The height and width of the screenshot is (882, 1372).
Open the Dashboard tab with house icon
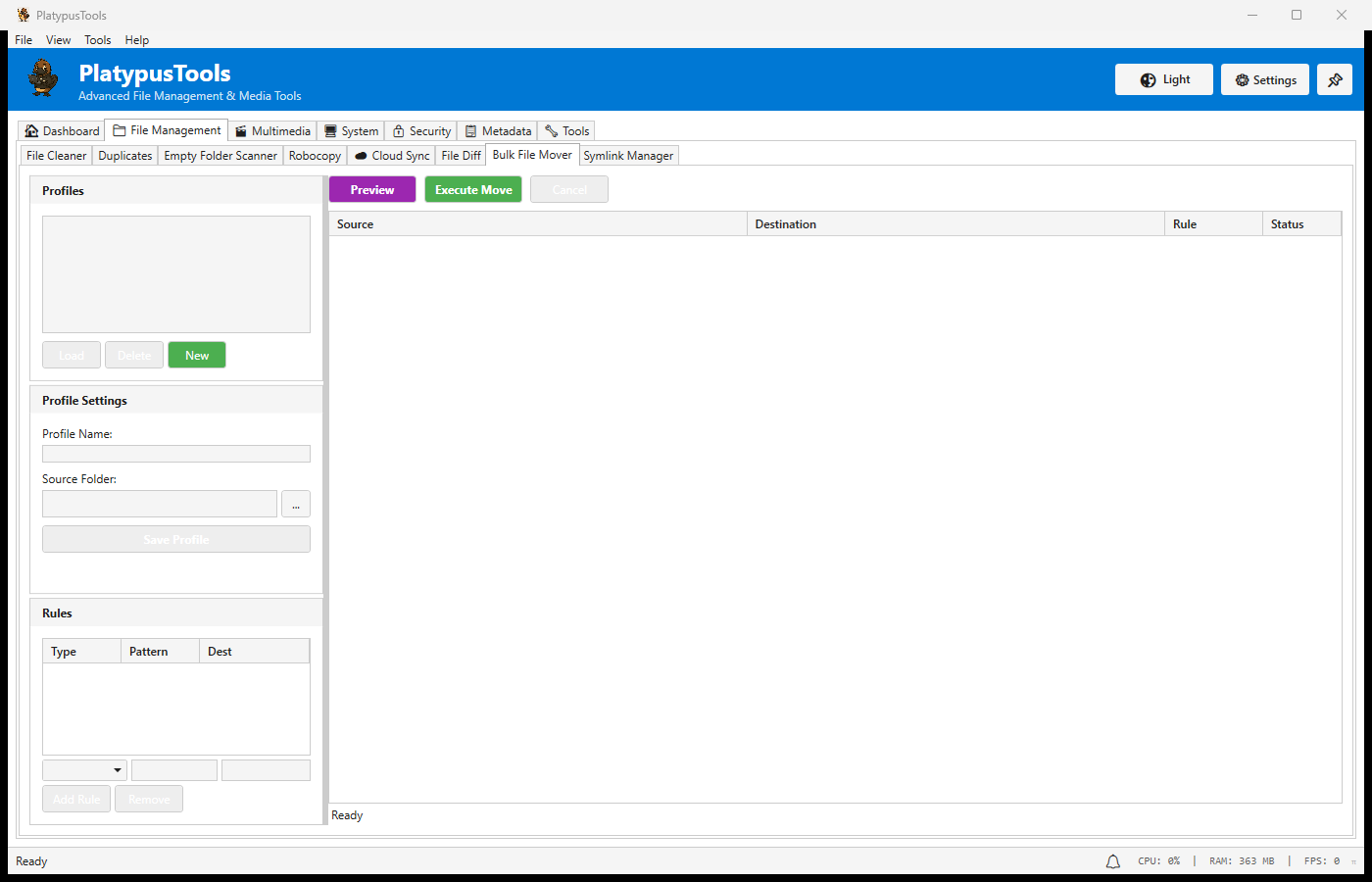(x=62, y=131)
